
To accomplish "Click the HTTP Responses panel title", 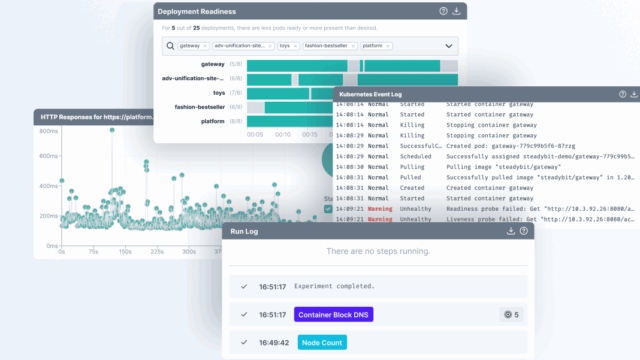I will (x=96, y=117).
